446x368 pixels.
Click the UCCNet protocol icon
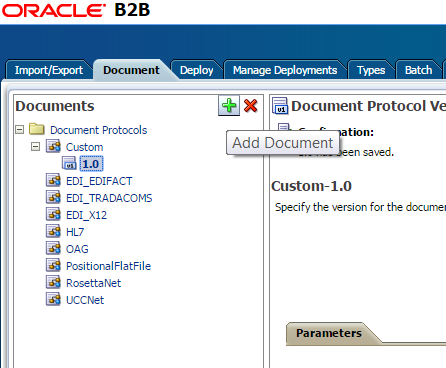[53, 299]
